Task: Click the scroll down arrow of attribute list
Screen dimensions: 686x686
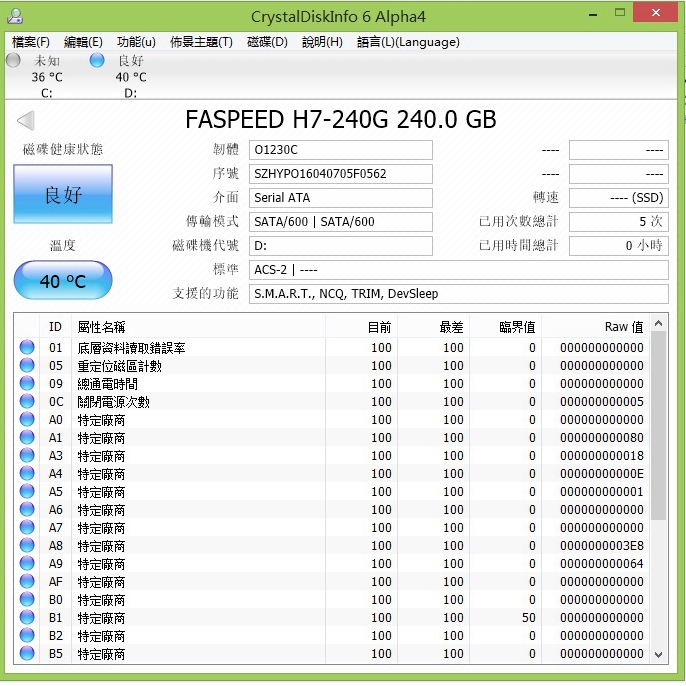Action: point(658,655)
